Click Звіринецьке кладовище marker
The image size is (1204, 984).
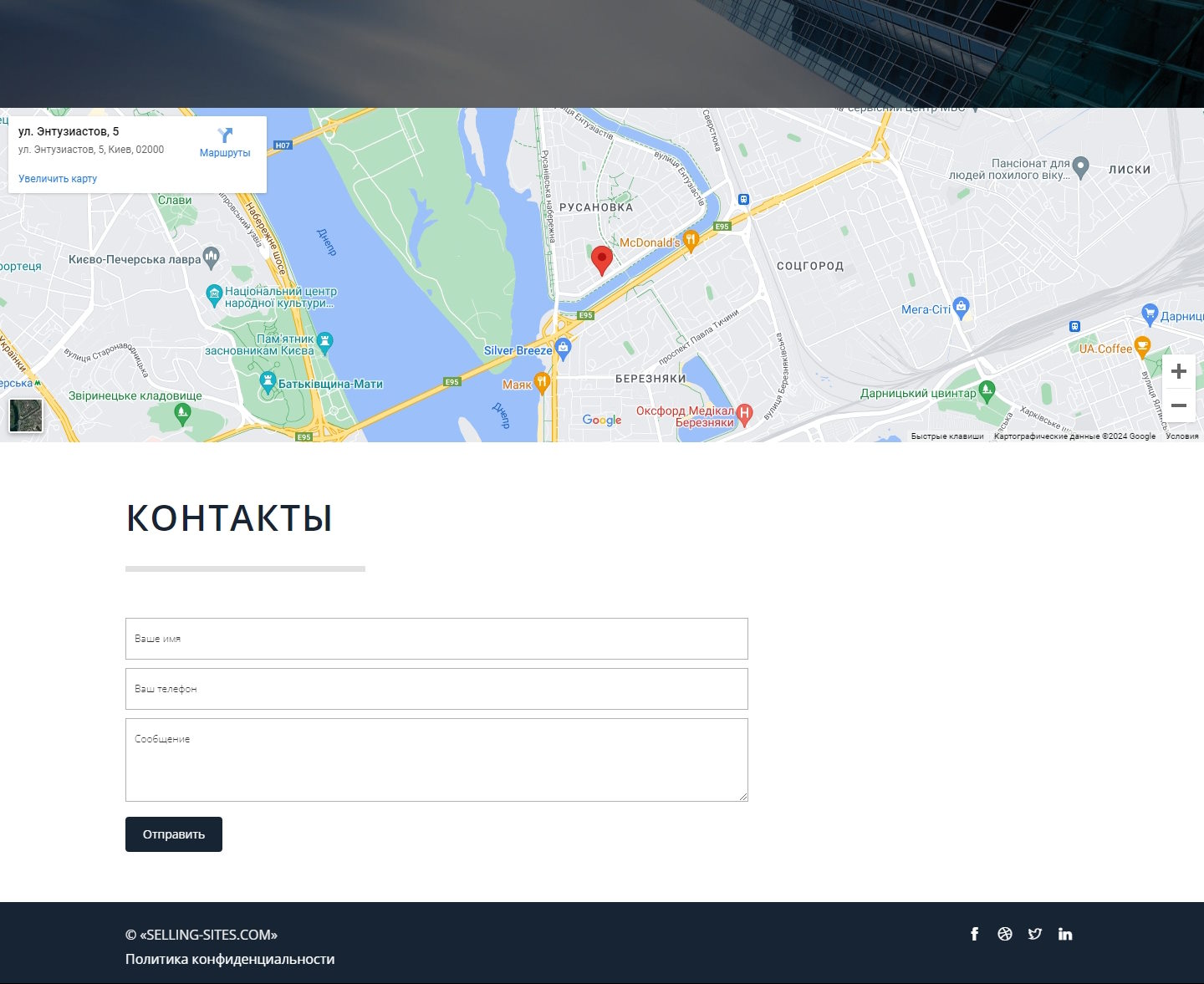(182, 412)
